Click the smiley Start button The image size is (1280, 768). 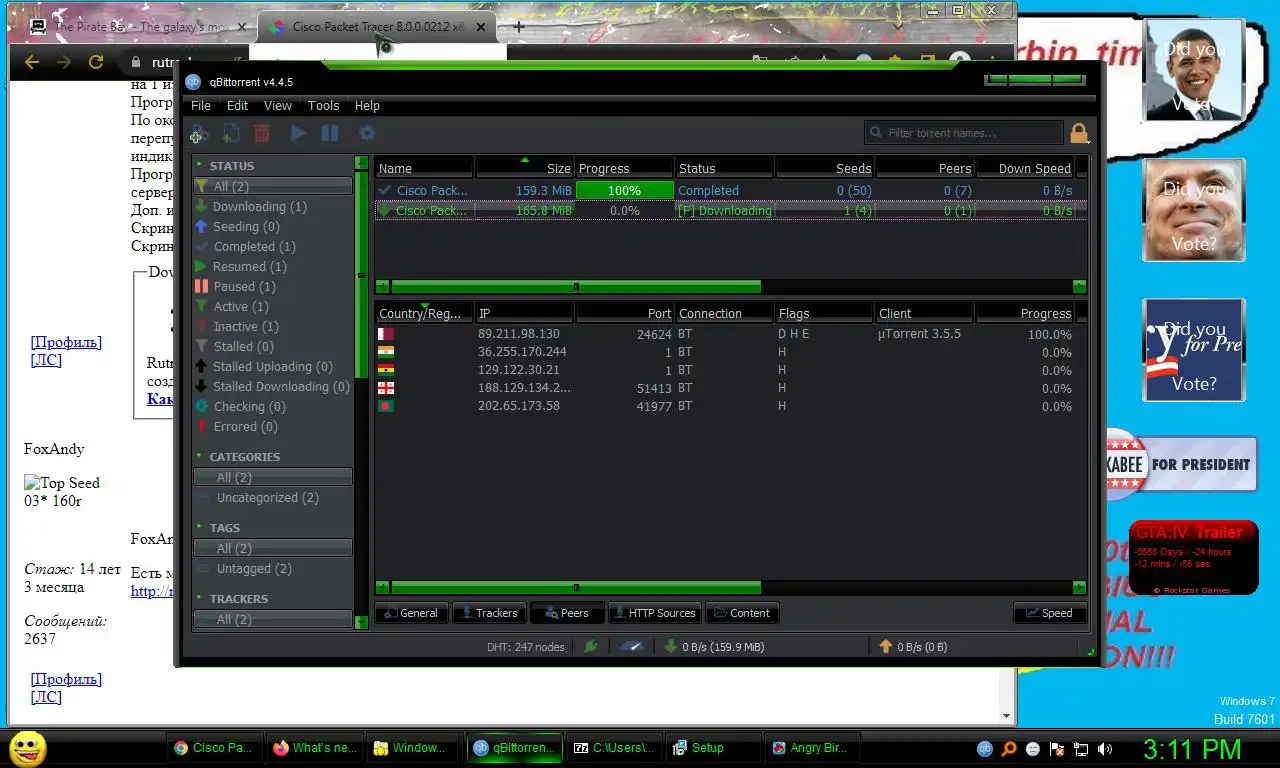[x=27, y=748]
